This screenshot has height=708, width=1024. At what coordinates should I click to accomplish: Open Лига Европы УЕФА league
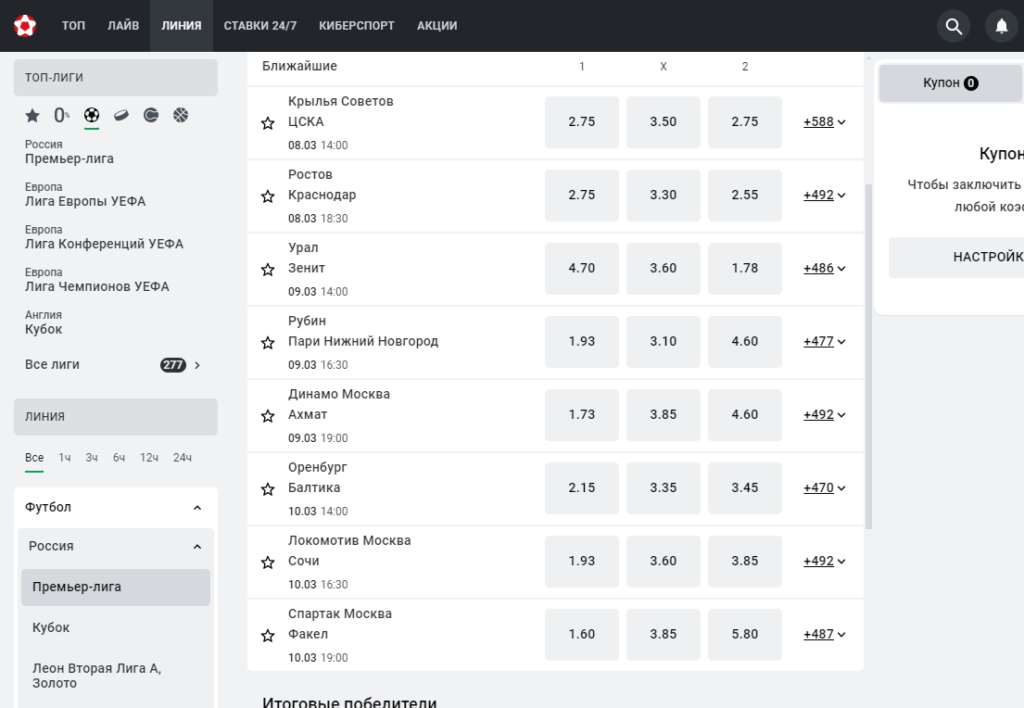[x=85, y=195]
